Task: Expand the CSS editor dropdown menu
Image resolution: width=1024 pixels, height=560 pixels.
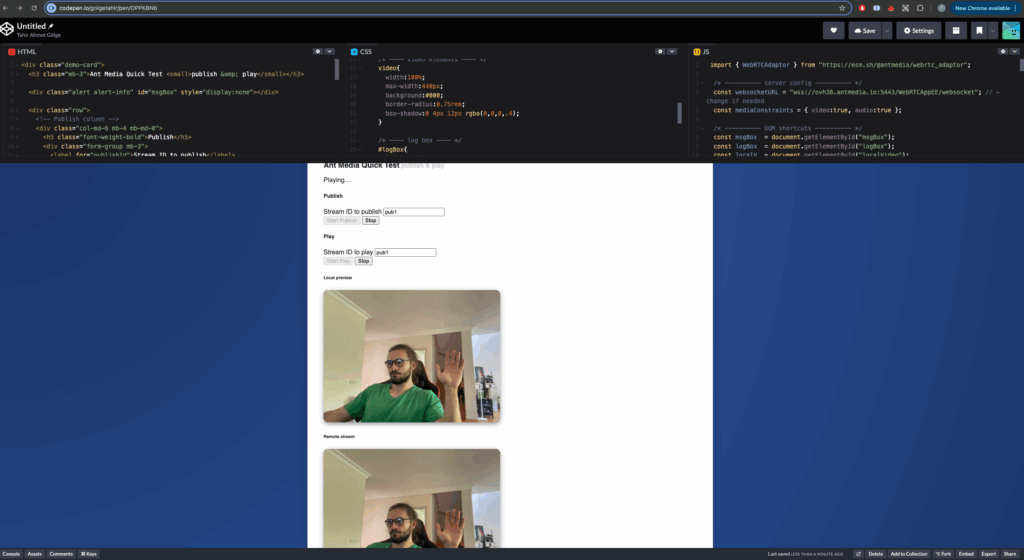Action: (671, 52)
